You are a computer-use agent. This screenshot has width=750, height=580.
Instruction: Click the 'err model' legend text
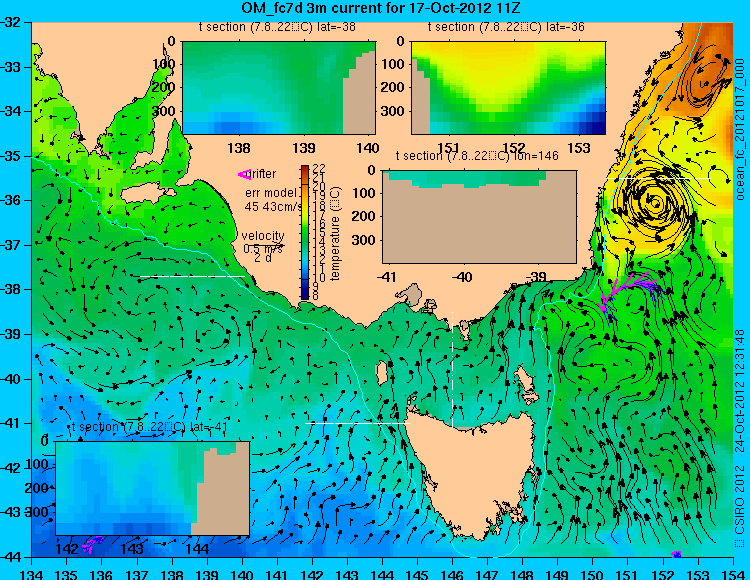pos(271,193)
